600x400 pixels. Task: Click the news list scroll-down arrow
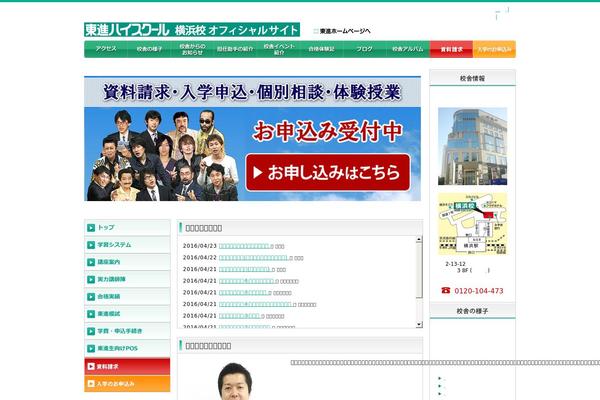pos(419,325)
